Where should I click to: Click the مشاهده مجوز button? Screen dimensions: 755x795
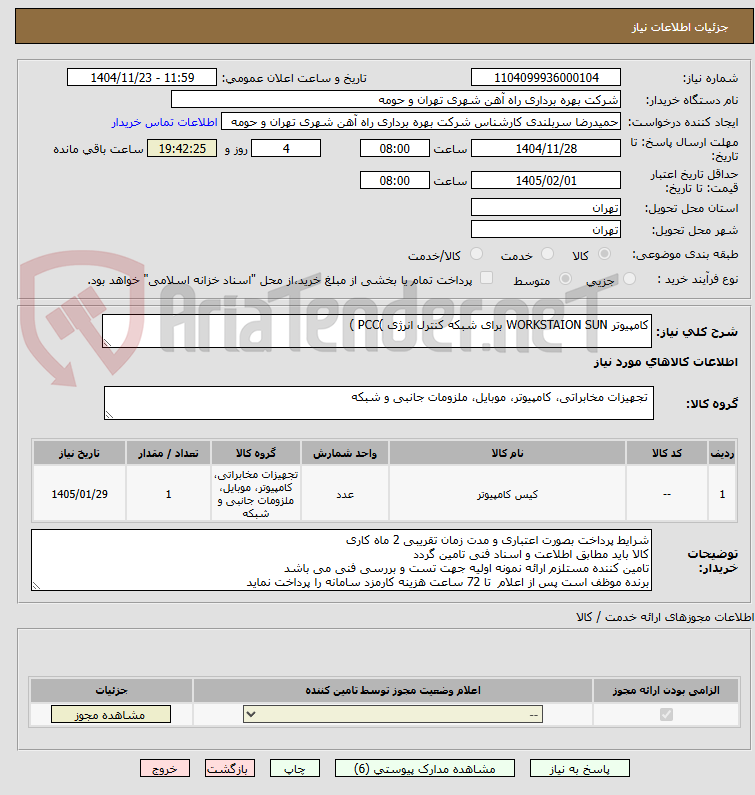(111, 715)
